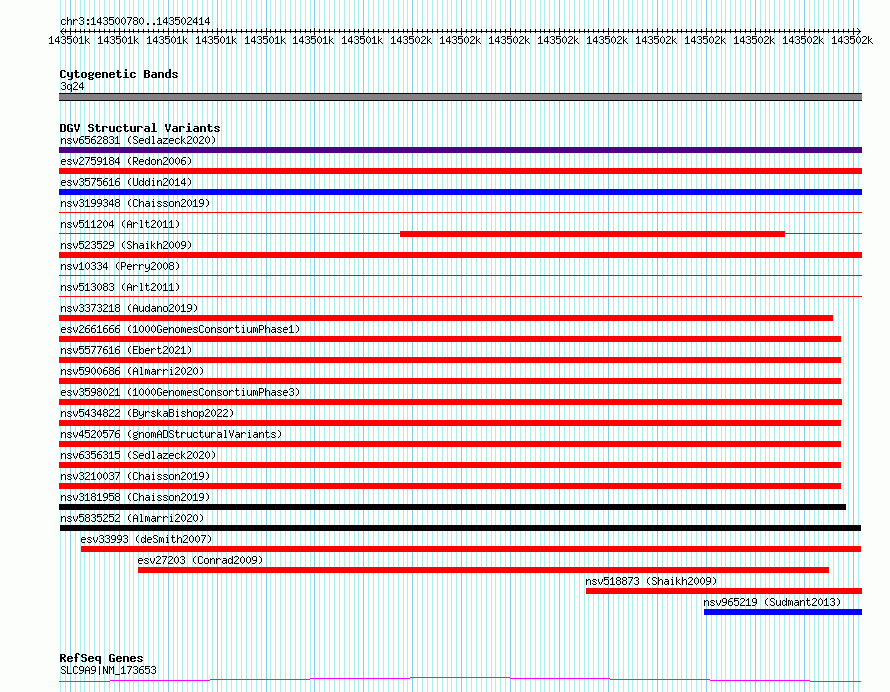The image size is (890, 692).
Task: Open variant esv3575616 (Uddin2014)
Action: click(126, 182)
